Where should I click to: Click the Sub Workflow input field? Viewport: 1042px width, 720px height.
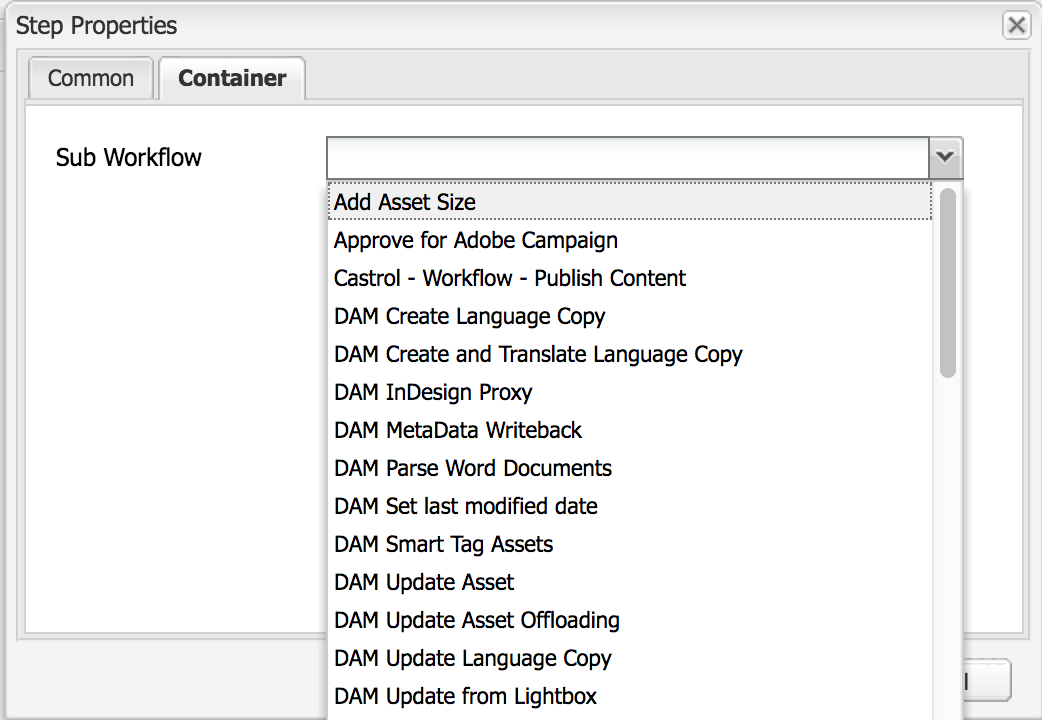pos(628,158)
